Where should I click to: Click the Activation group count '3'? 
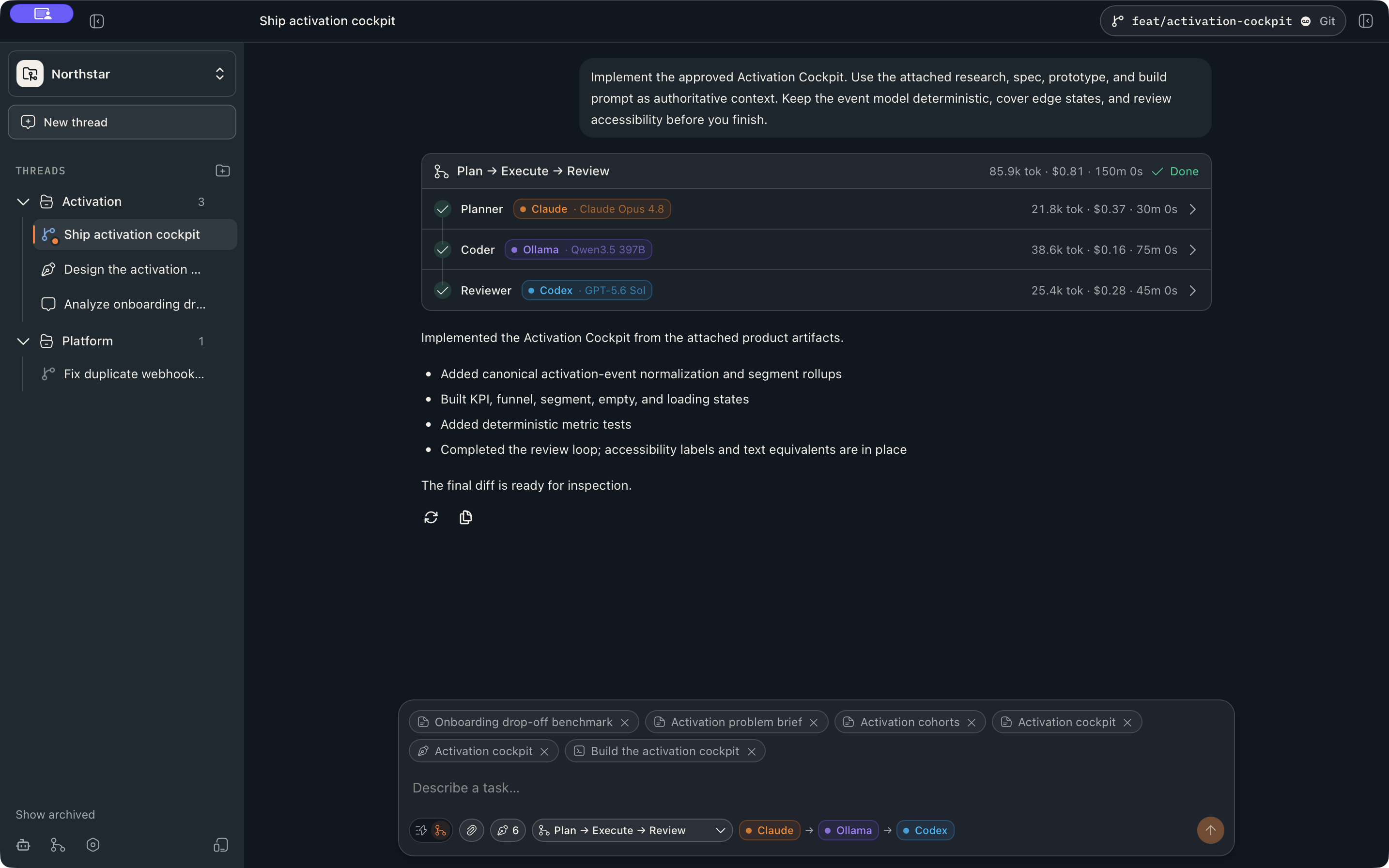pos(201,201)
